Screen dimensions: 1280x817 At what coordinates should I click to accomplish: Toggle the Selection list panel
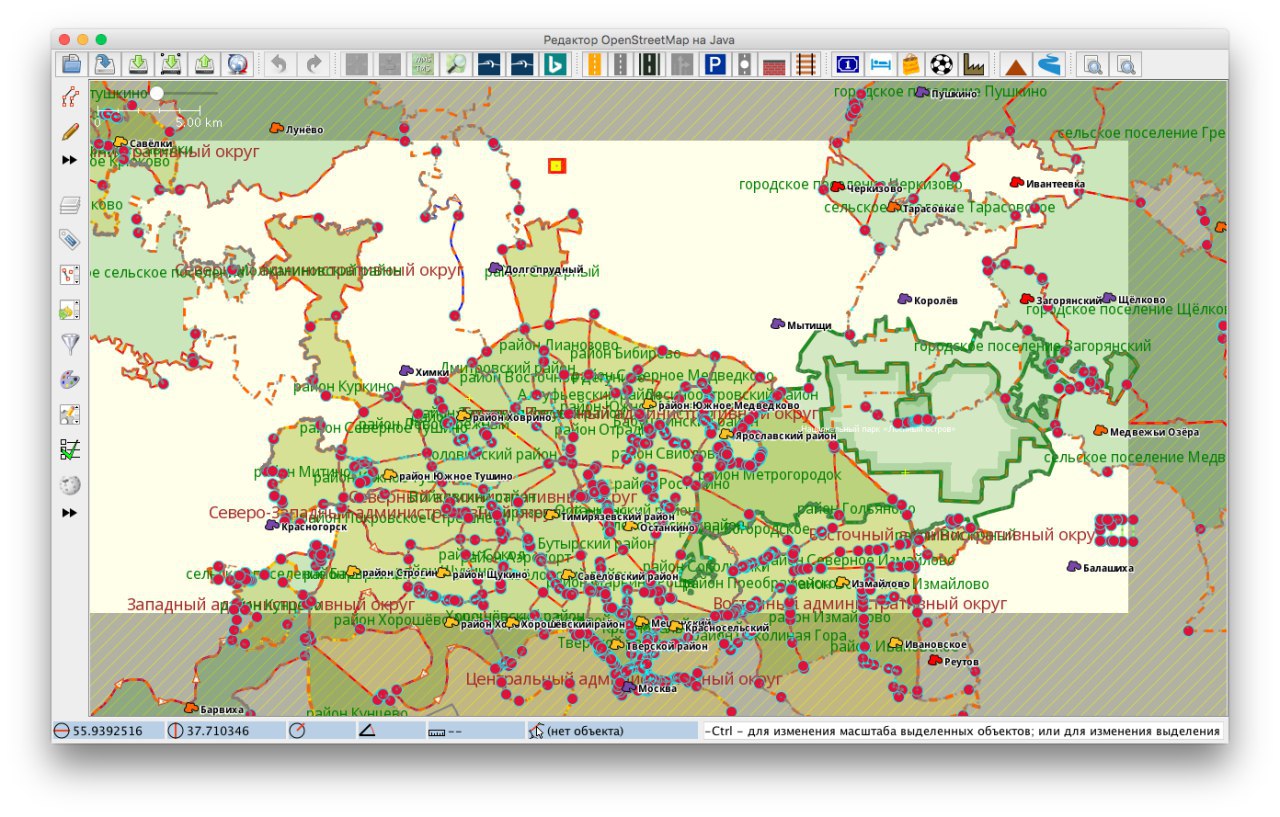point(69,275)
